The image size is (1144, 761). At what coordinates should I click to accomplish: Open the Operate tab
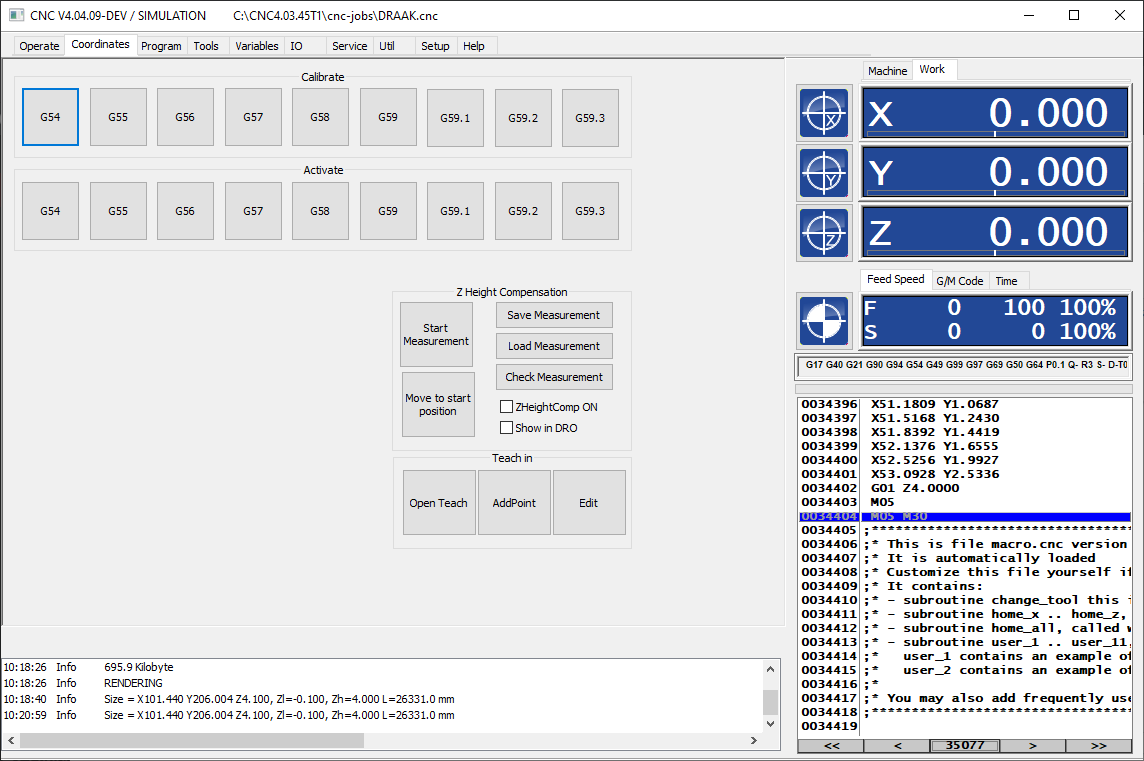point(39,46)
